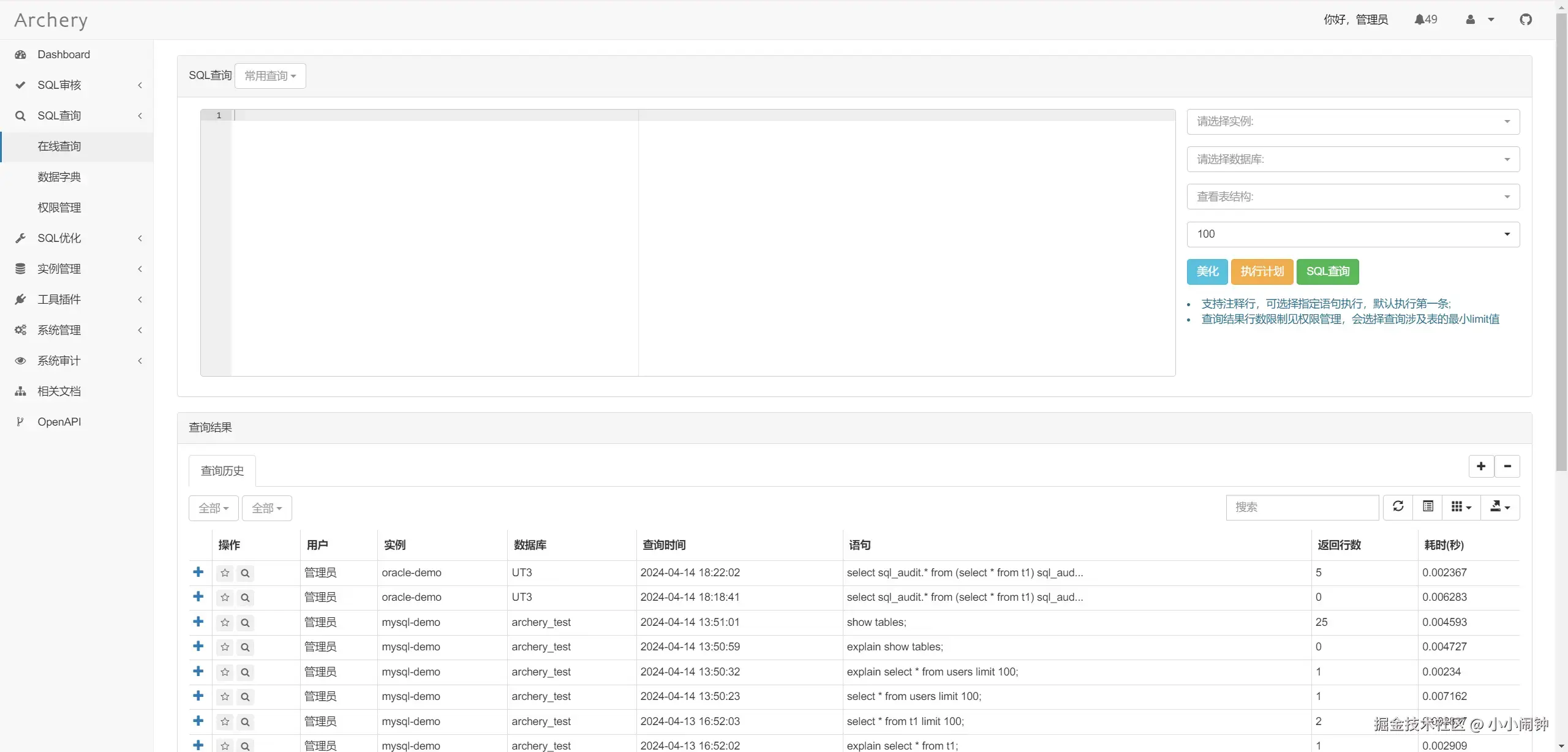The image size is (1568, 752).
Task: Click the refresh icon in table toolbar
Action: pyautogui.click(x=1398, y=506)
